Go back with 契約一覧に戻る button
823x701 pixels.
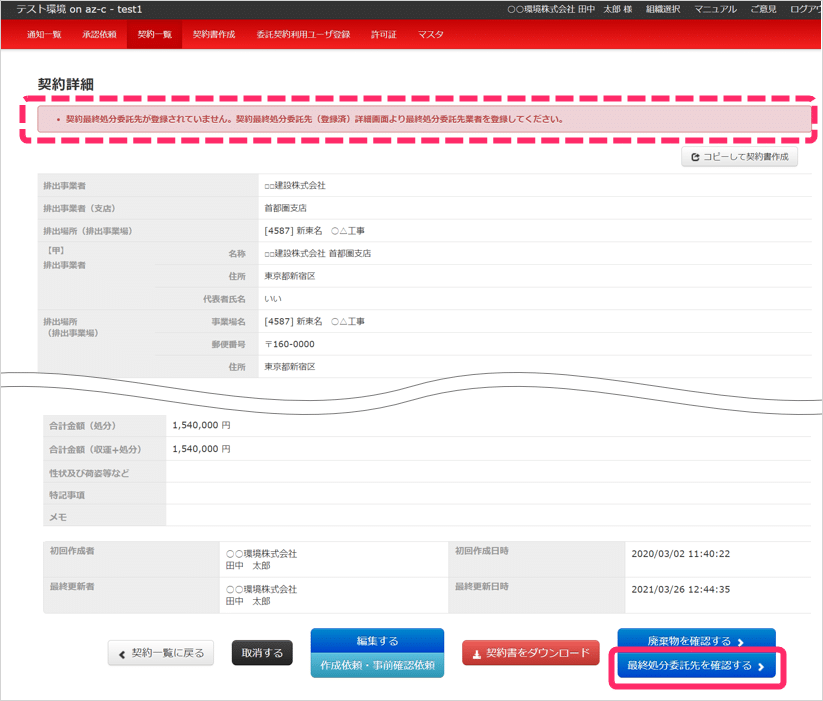click(x=161, y=653)
